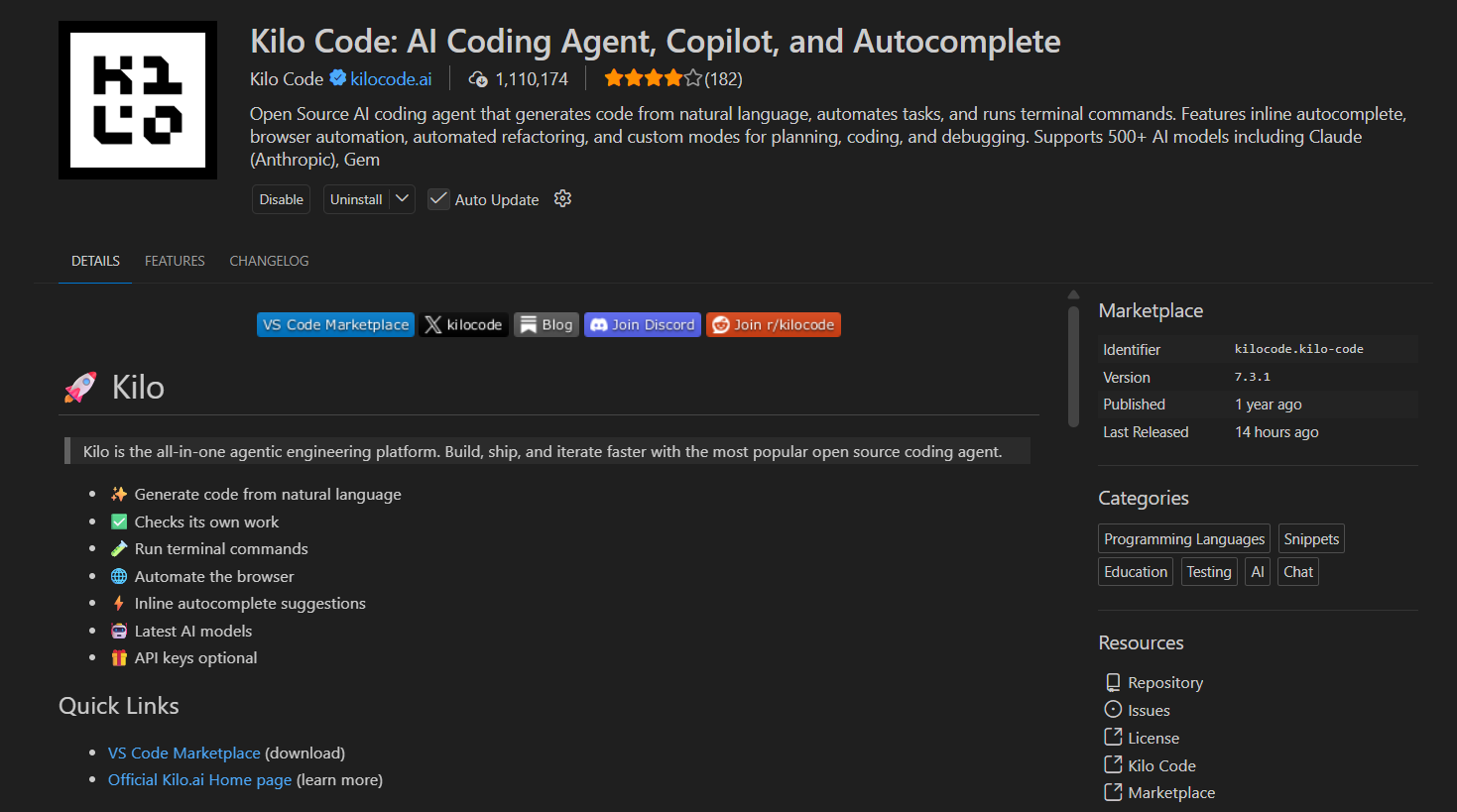Click the gift emoji icon

[x=119, y=657]
